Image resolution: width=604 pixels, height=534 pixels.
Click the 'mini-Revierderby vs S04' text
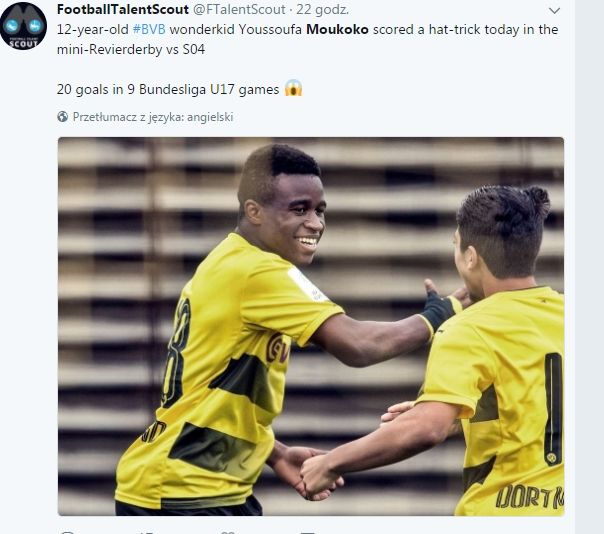pyautogui.click(x=131, y=49)
